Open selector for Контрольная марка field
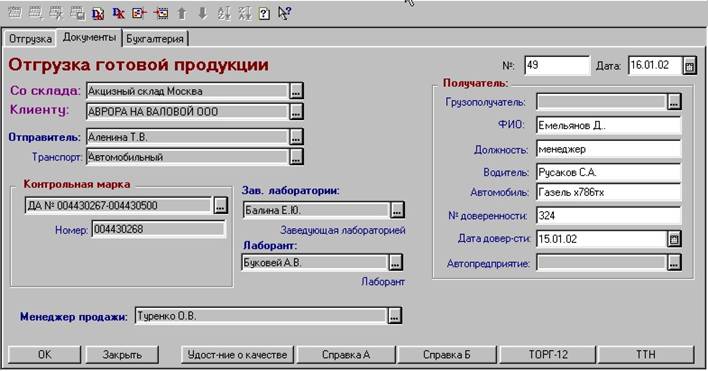The width and height of the screenshot is (708, 371). [220, 205]
